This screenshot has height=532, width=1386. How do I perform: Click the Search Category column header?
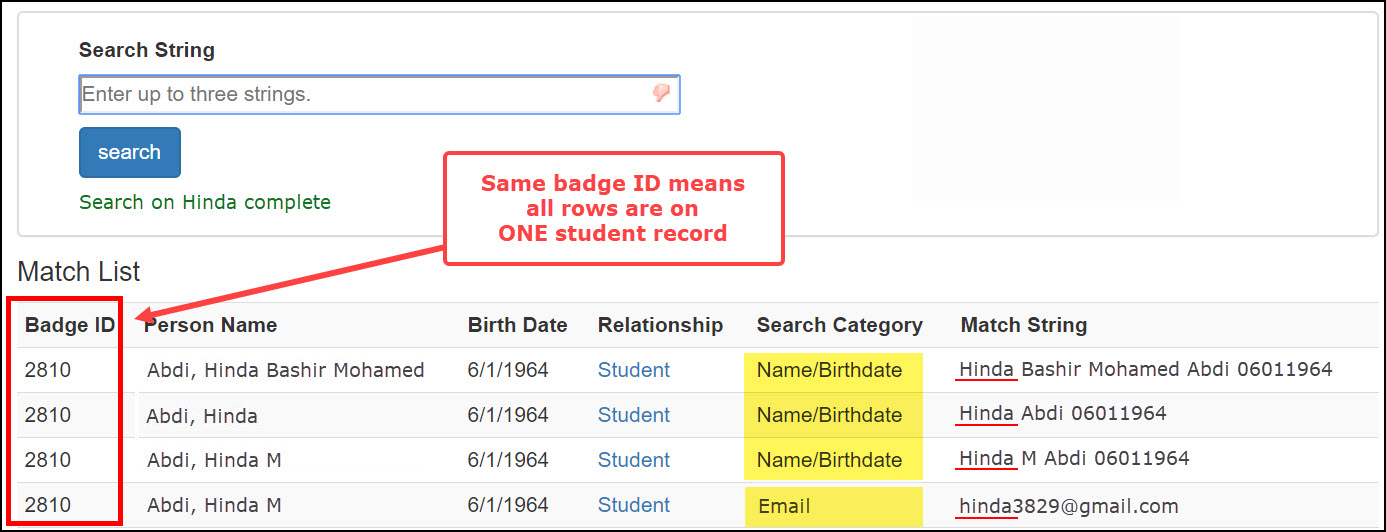point(839,325)
